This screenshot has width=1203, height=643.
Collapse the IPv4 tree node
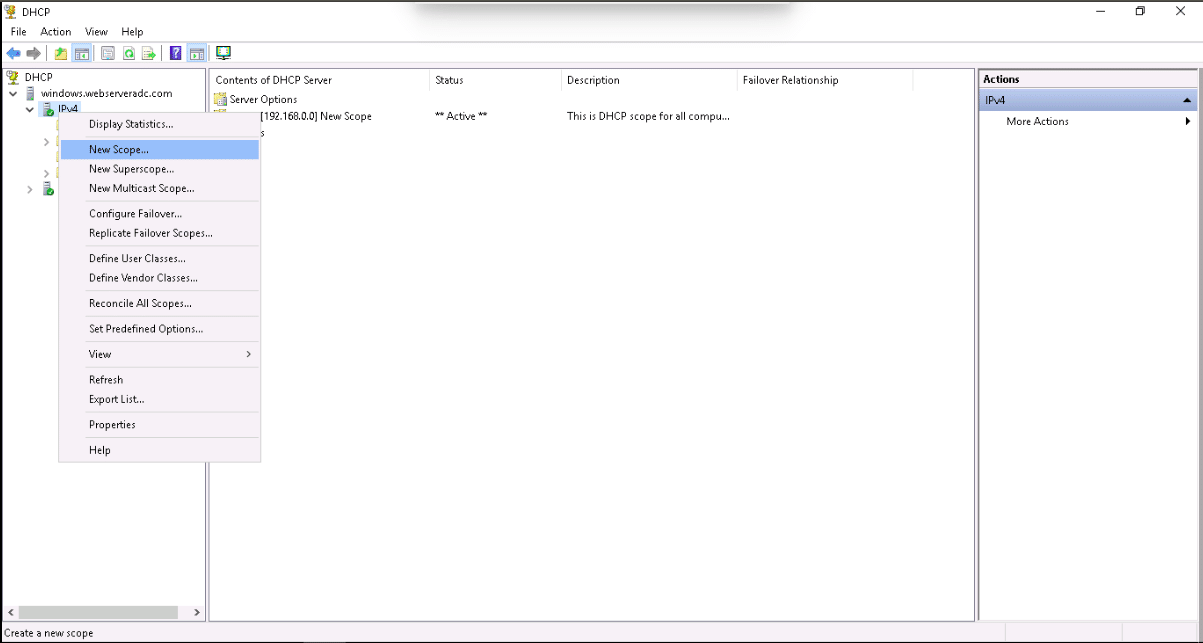point(30,109)
